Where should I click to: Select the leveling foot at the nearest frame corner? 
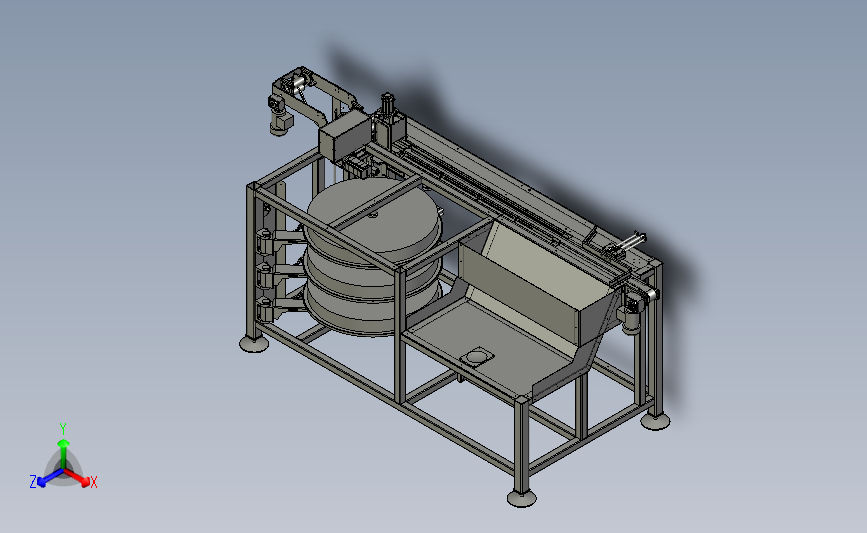pyautogui.click(x=521, y=497)
